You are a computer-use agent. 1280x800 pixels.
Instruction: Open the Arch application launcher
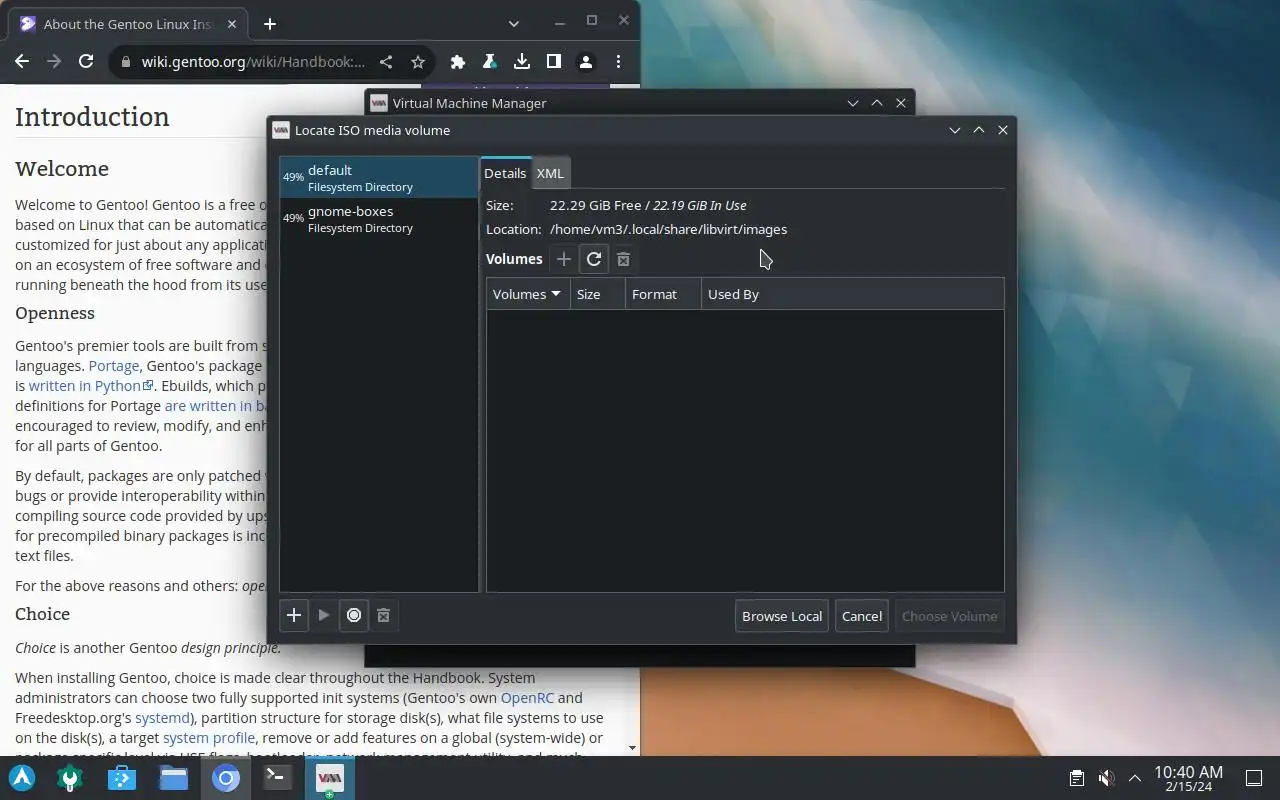click(22, 778)
